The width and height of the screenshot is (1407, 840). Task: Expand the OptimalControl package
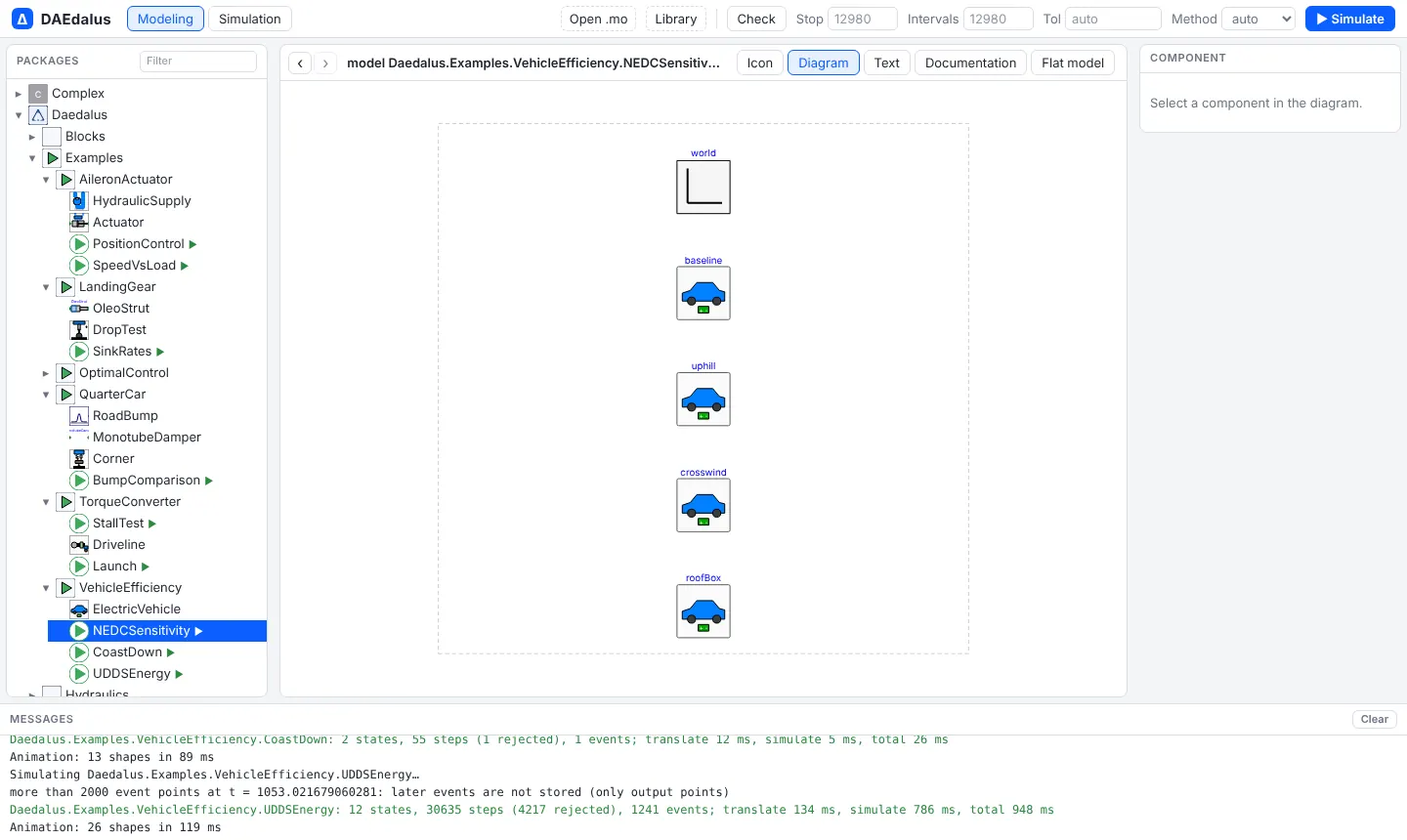pyautogui.click(x=46, y=373)
